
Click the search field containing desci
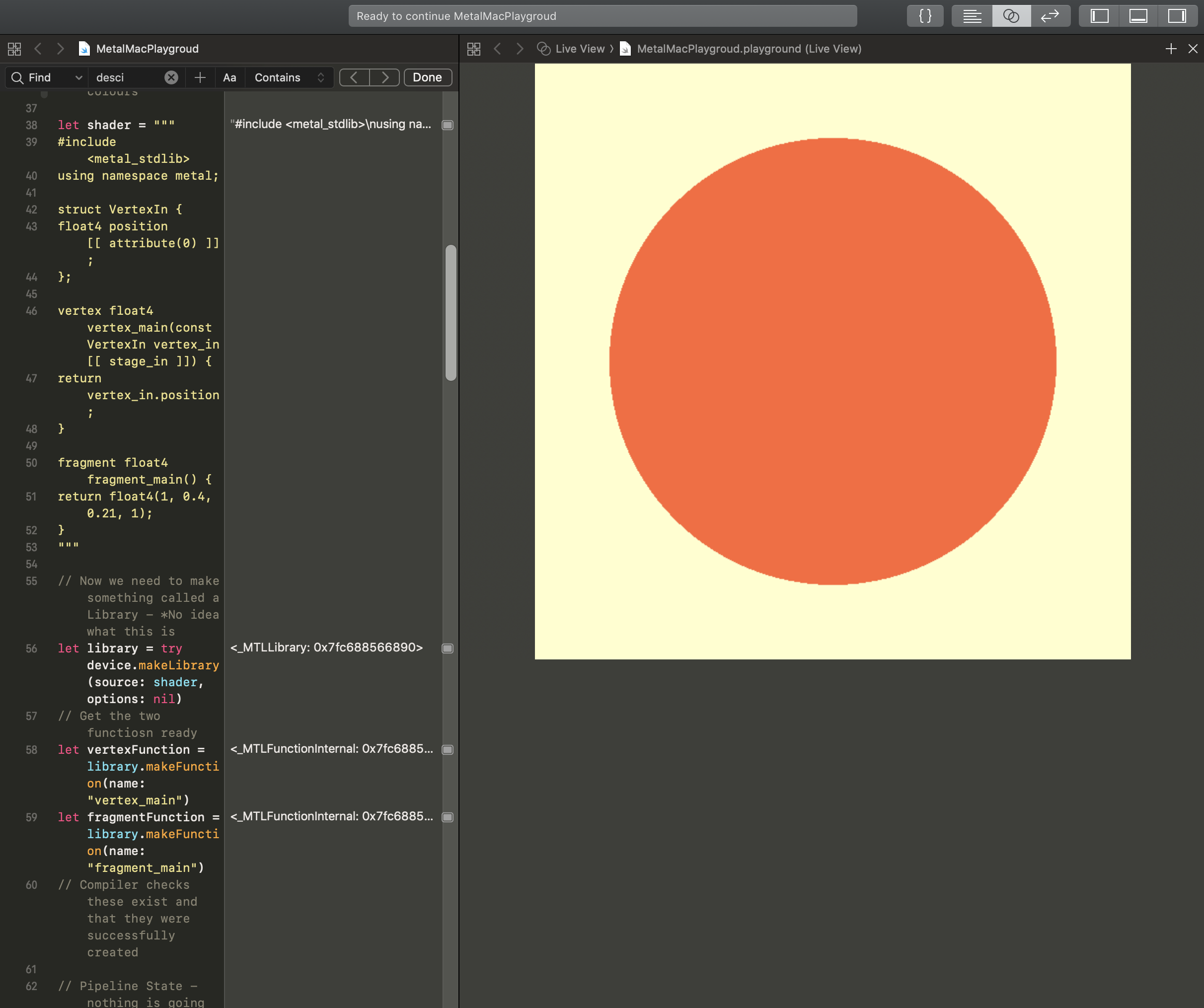129,77
